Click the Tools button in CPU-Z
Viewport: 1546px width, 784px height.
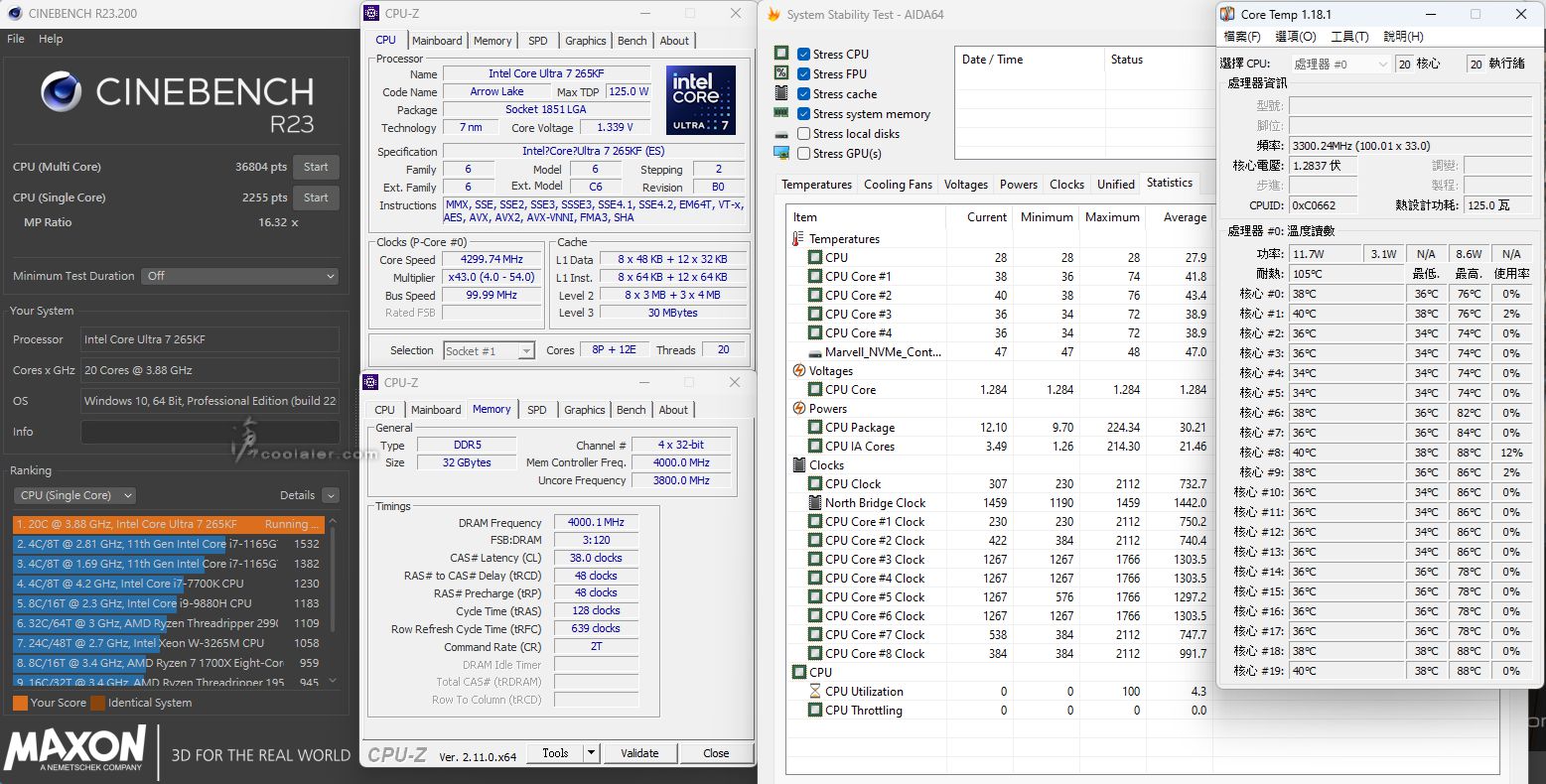click(x=555, y=753)
